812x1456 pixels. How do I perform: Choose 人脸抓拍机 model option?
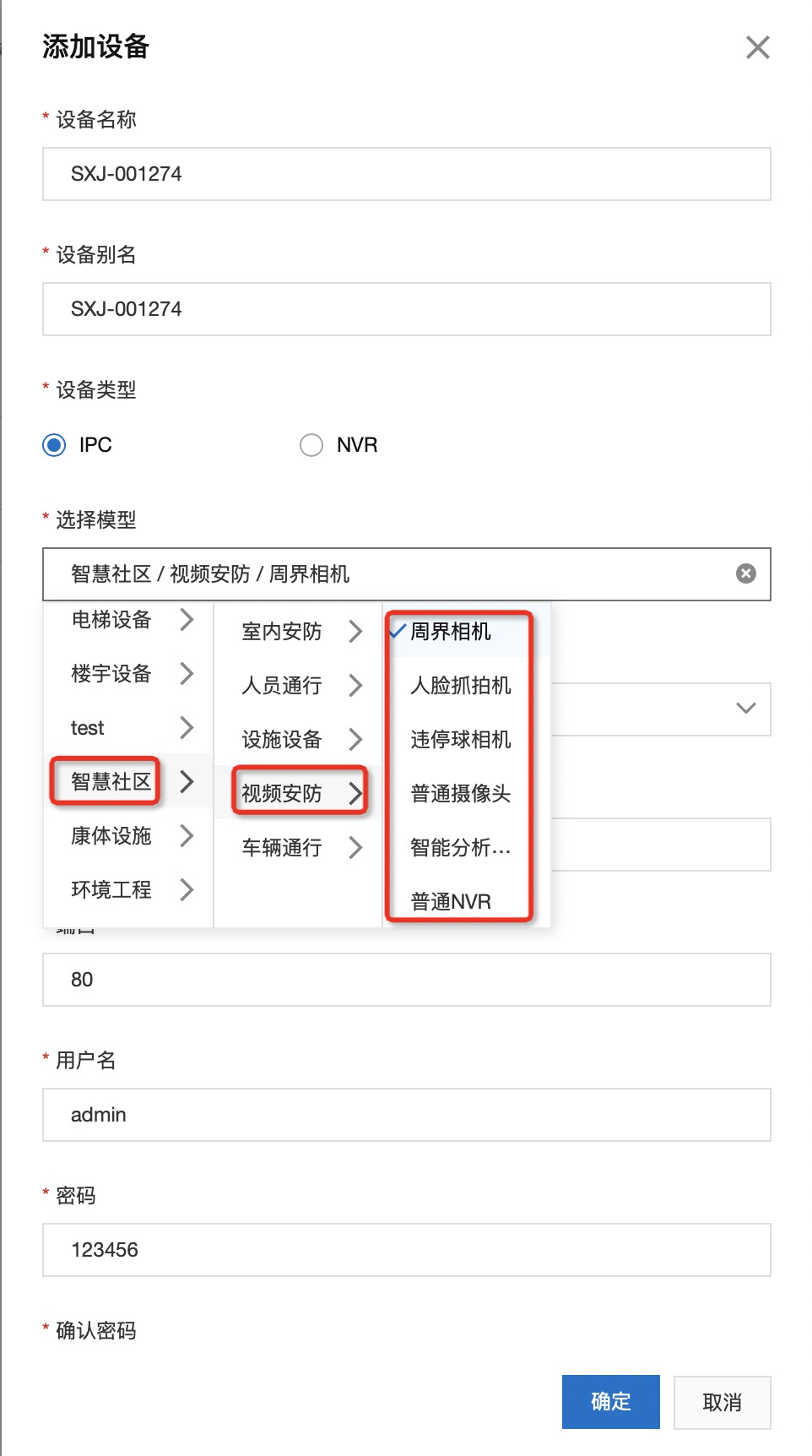coord(461,686)
